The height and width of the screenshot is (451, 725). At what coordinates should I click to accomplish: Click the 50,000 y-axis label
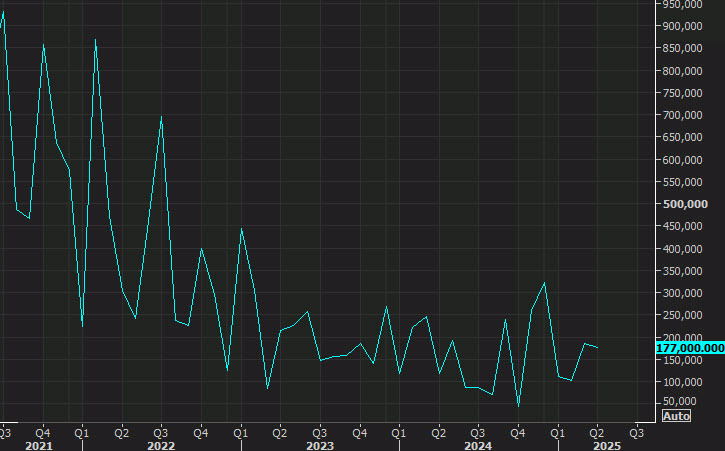[682, 401]
